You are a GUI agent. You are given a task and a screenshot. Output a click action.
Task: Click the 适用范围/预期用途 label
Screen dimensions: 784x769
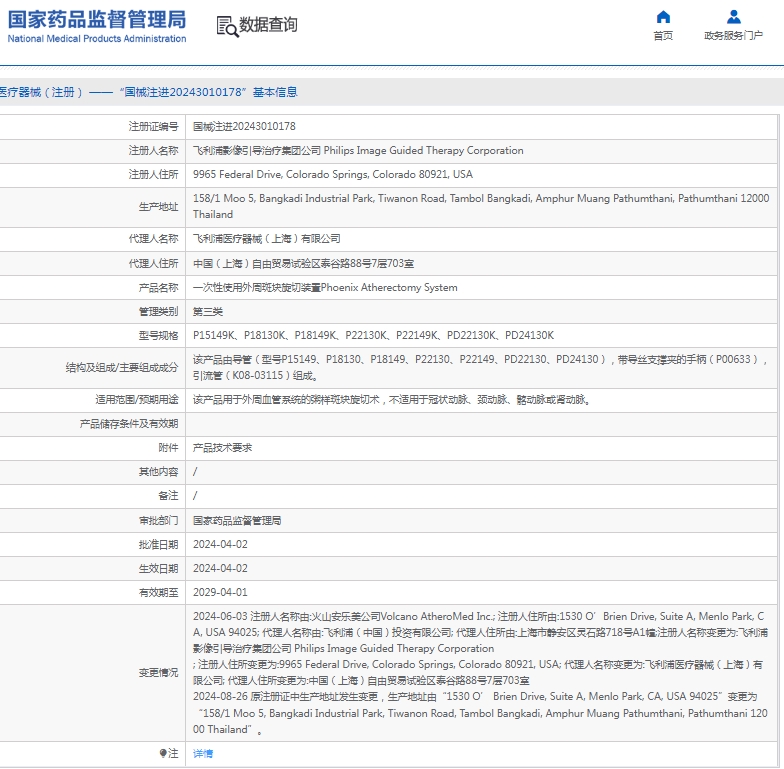point(137,400)
